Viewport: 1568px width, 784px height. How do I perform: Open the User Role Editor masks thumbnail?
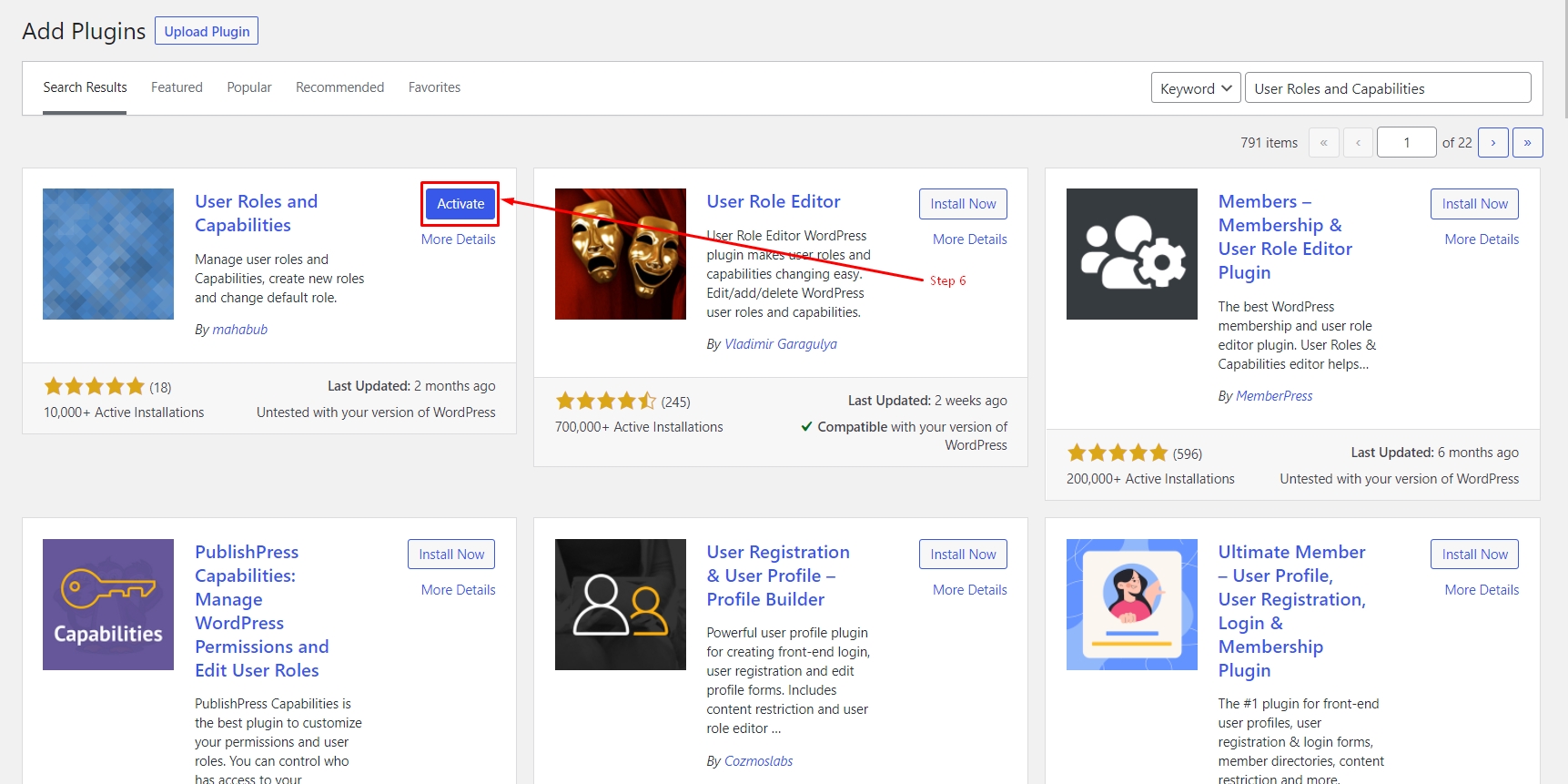(621, 254)
